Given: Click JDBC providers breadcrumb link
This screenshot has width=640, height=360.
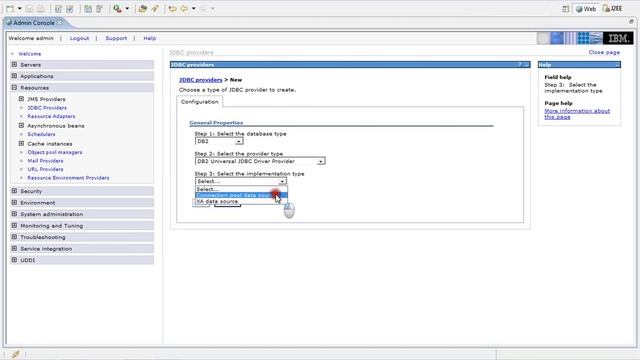Looking at the screenshot, I should point(200,80).
